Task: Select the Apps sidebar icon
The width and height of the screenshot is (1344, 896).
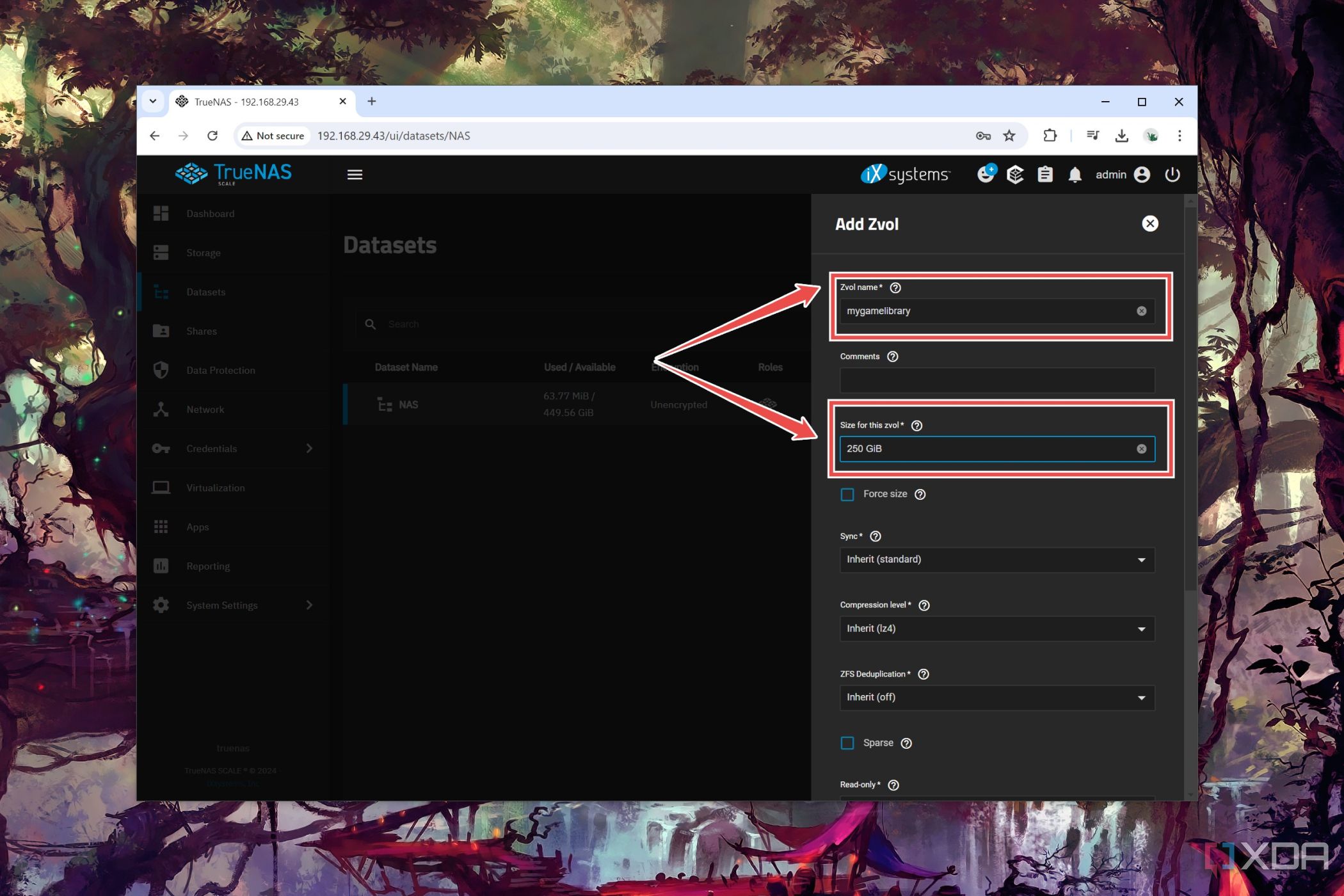Action: (162, 527)
